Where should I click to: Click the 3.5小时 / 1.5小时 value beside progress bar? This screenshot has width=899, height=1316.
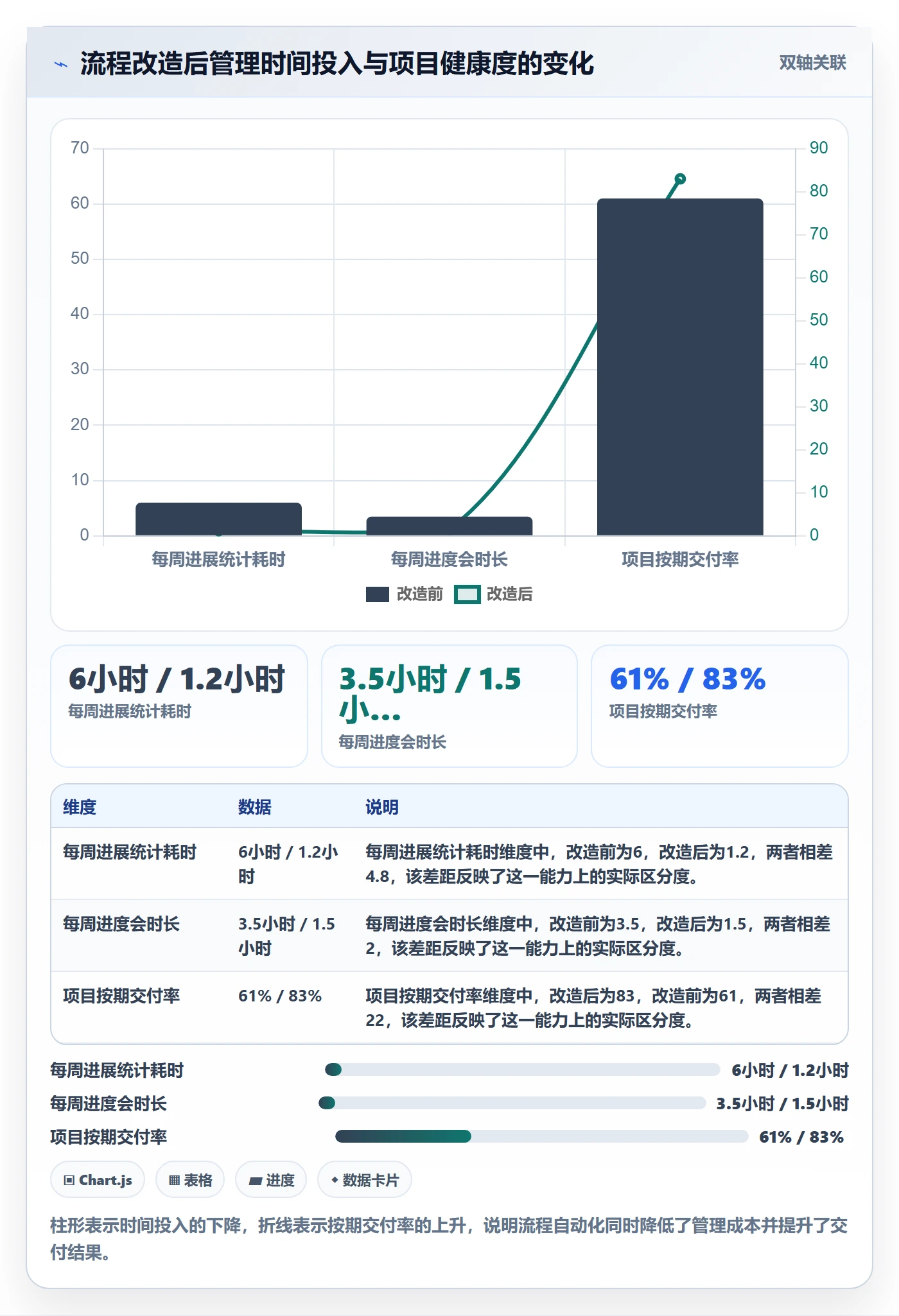pyautogui.click(x=783, y=1104)
